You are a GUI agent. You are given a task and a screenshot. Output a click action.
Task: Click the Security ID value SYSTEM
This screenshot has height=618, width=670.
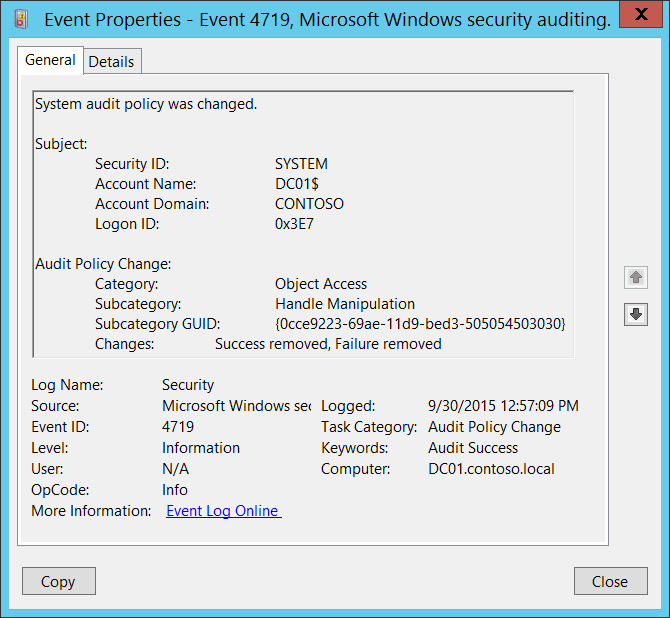point(301,164)
